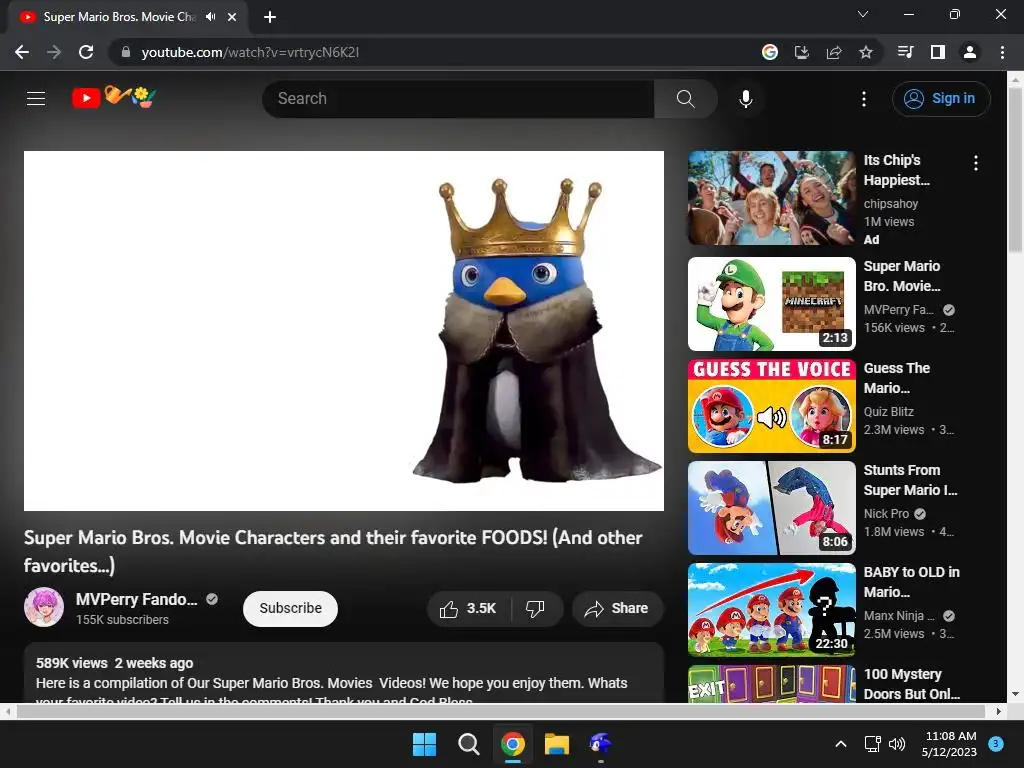Install app icon in address bar
This screenshot has width=1024, height=768.
click(802, 52)
